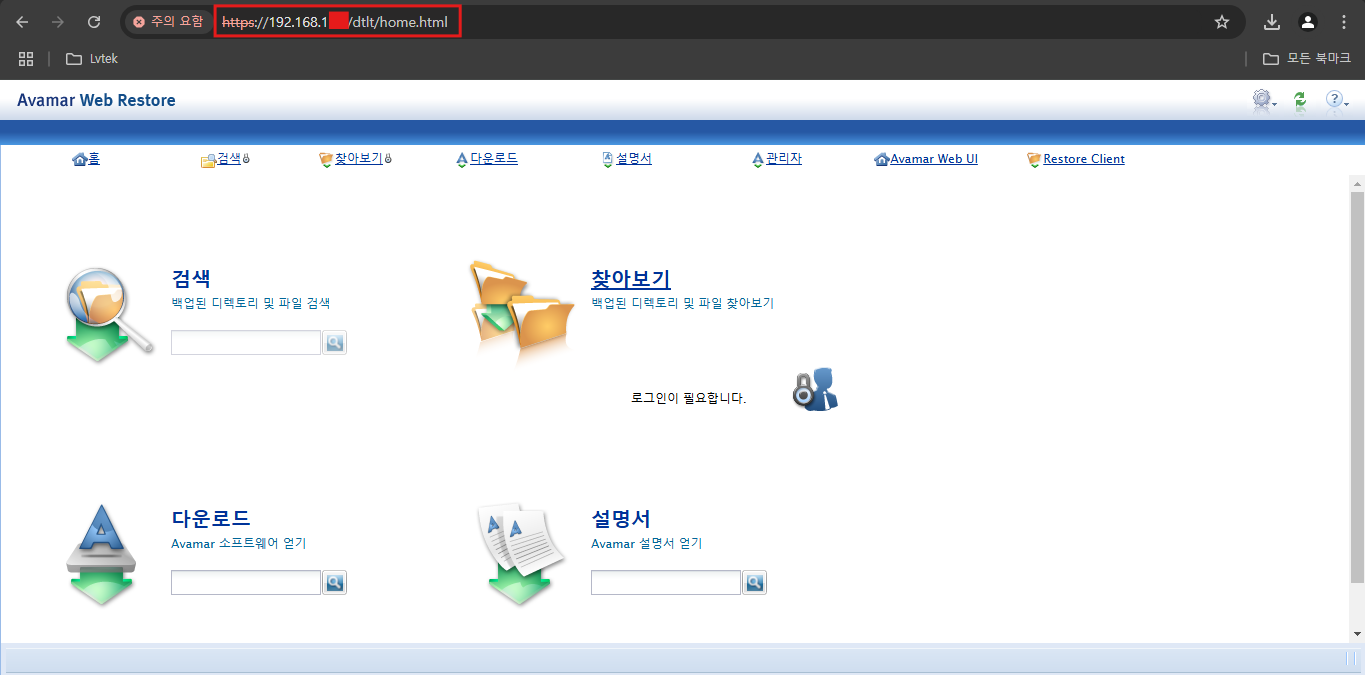
Task: Click the large browse folders image
Action: pyautogui.click(x=522, y=312)
